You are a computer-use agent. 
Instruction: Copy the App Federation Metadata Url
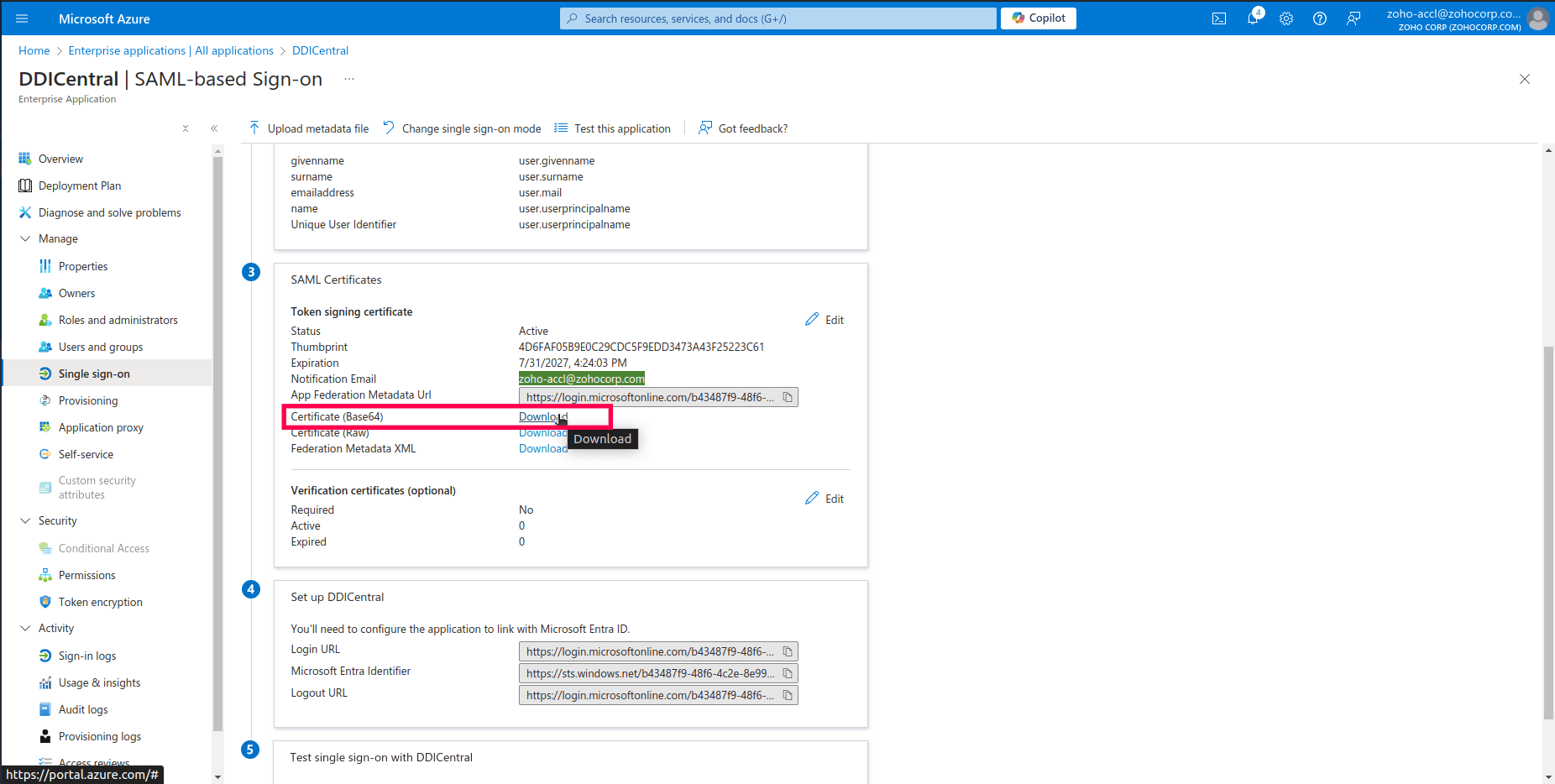tap(787, 396)
